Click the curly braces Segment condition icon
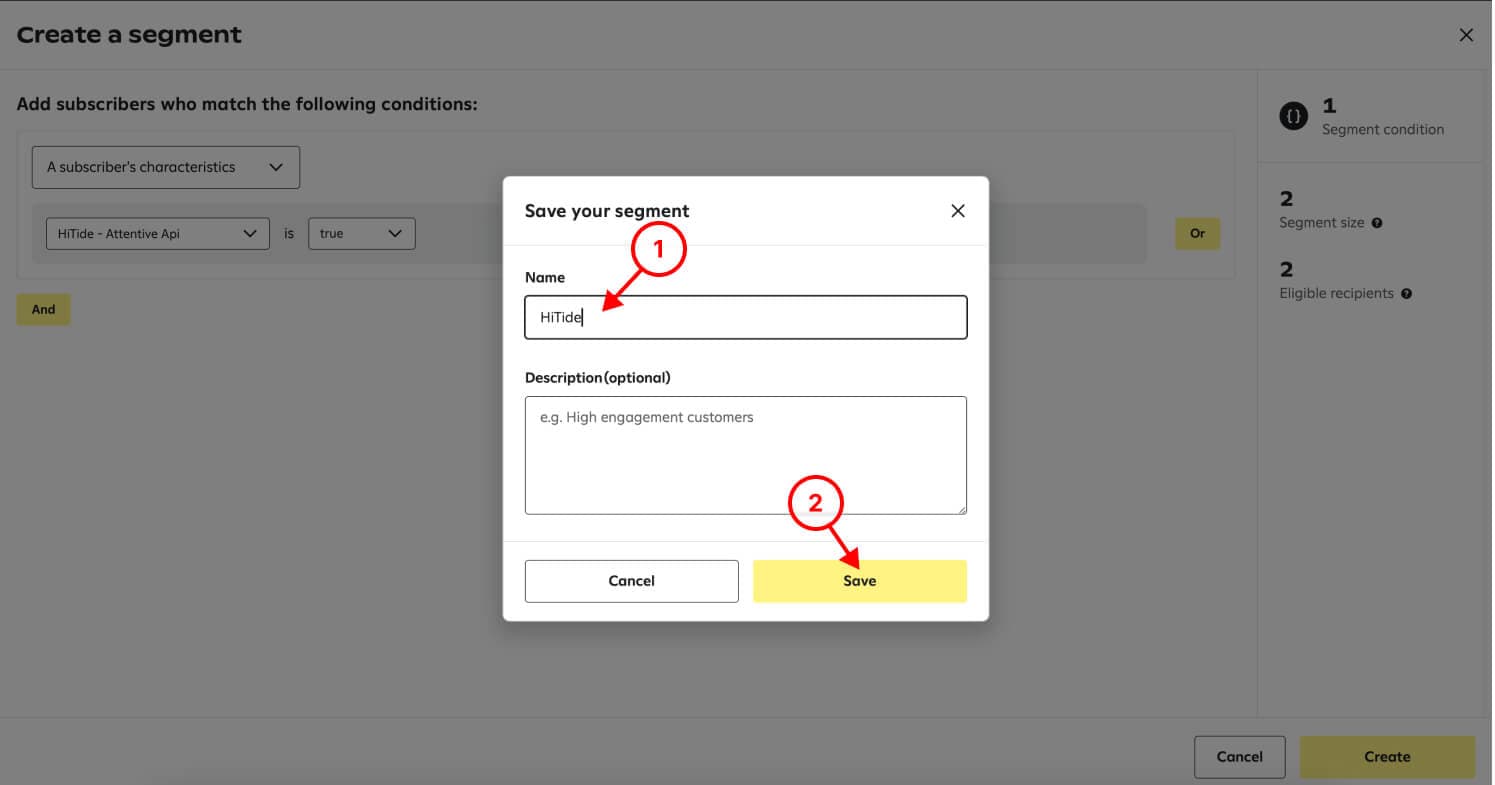This screenshot has height=785, width=1495. (x=1293, y=117)
